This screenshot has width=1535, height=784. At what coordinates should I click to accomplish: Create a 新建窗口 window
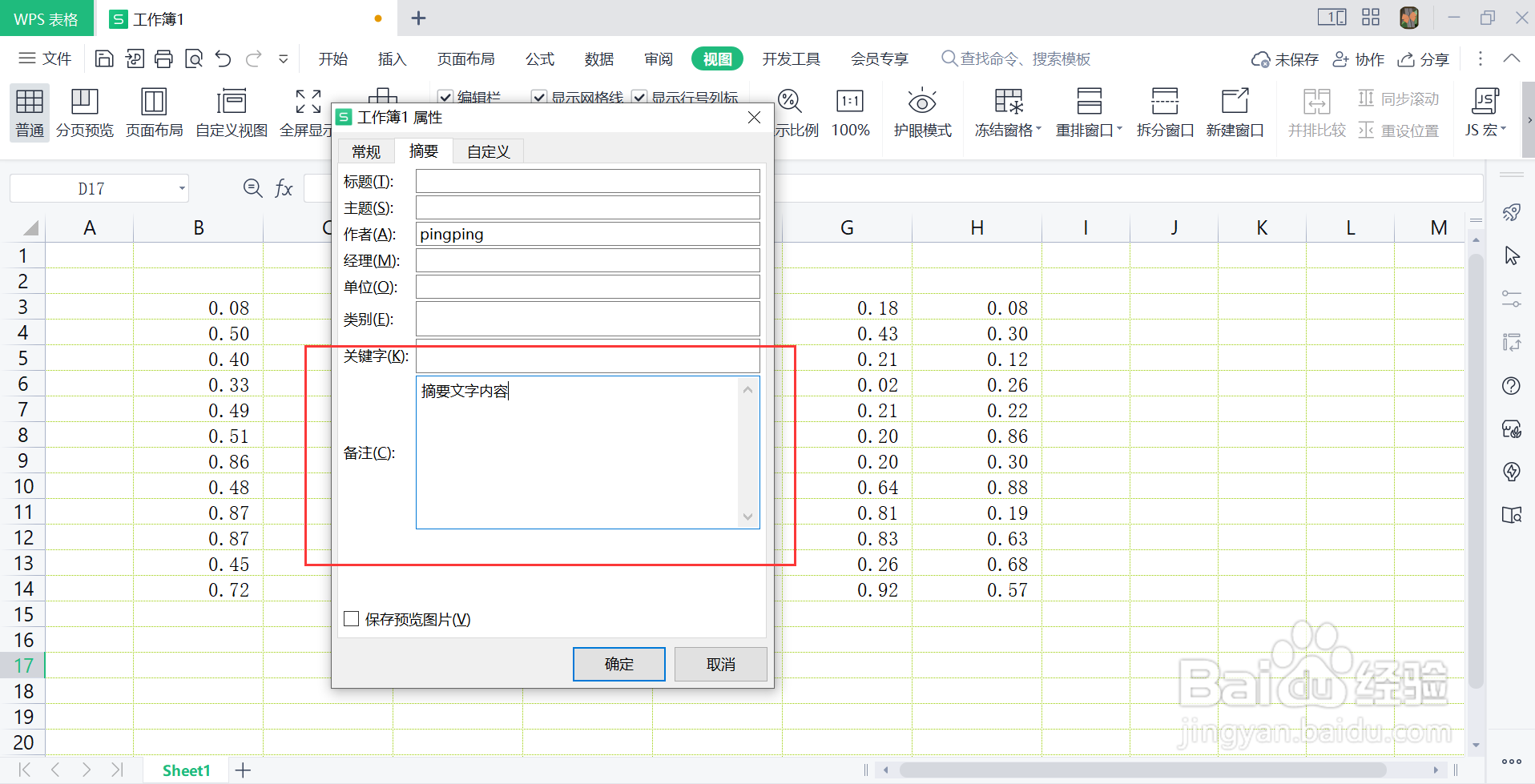[x=1235, y=112]
